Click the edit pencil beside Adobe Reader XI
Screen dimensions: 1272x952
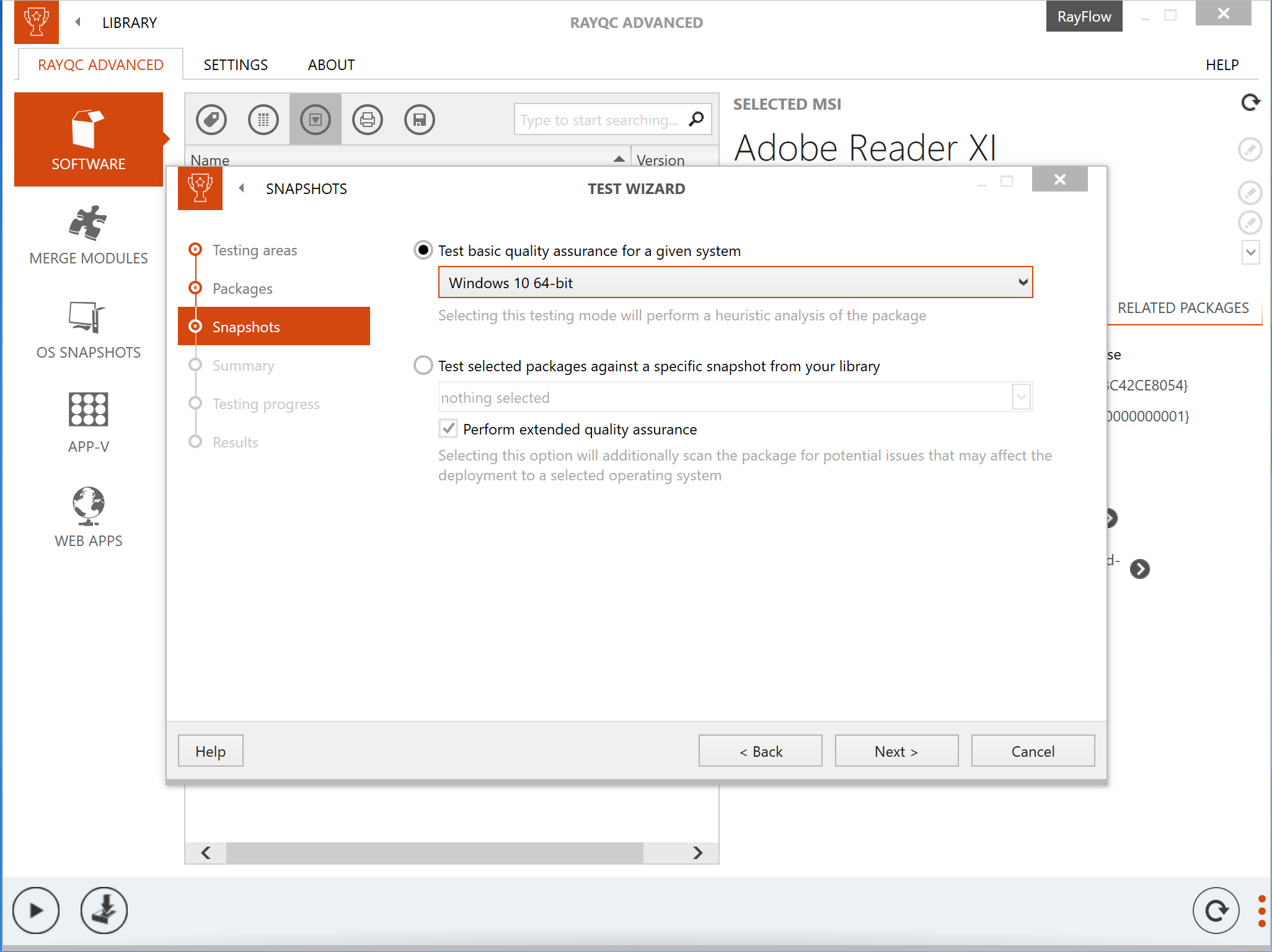[x=1250, y=149]
